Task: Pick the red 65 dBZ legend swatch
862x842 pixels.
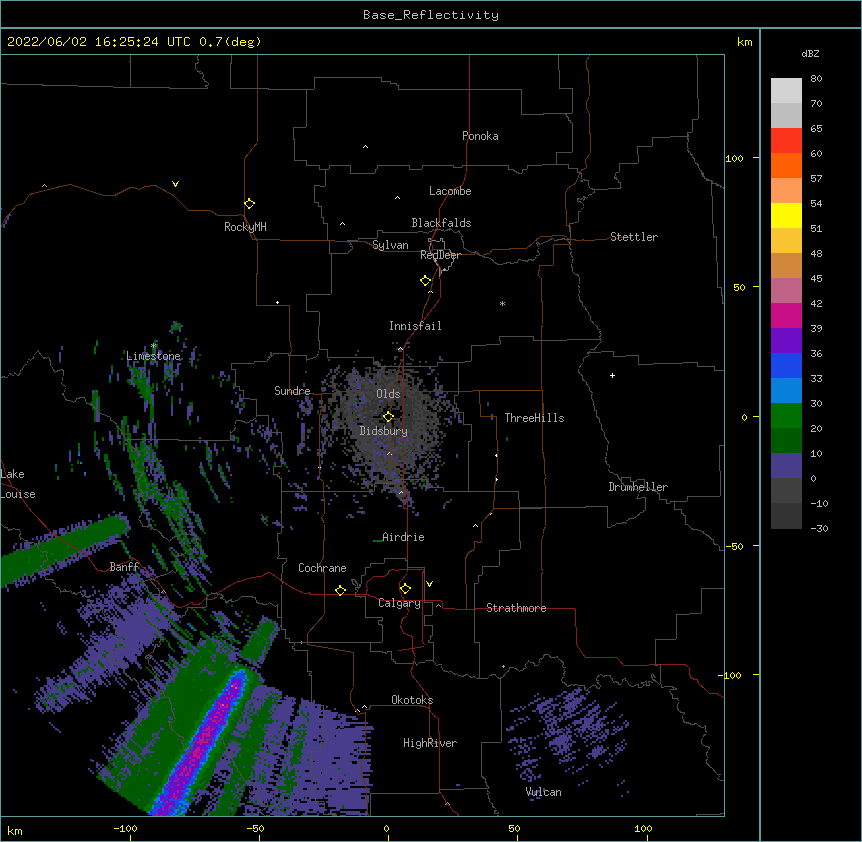Action: point(786,140)
